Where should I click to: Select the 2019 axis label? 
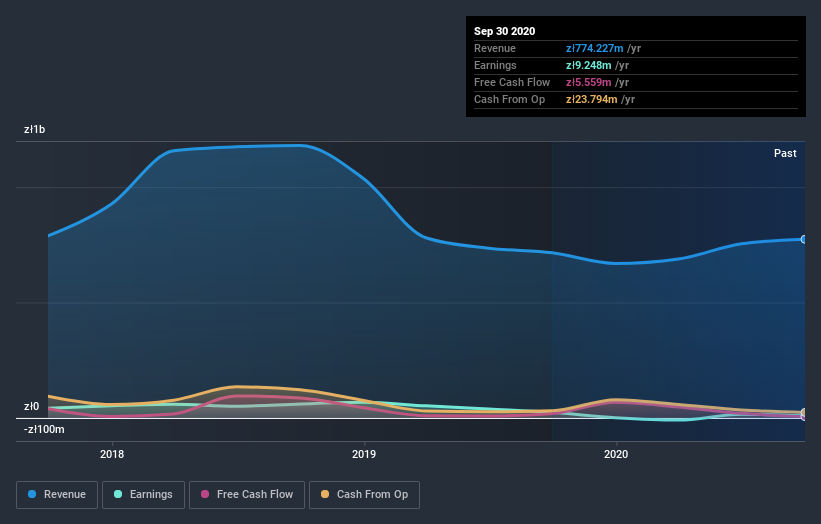pos(364,454)
